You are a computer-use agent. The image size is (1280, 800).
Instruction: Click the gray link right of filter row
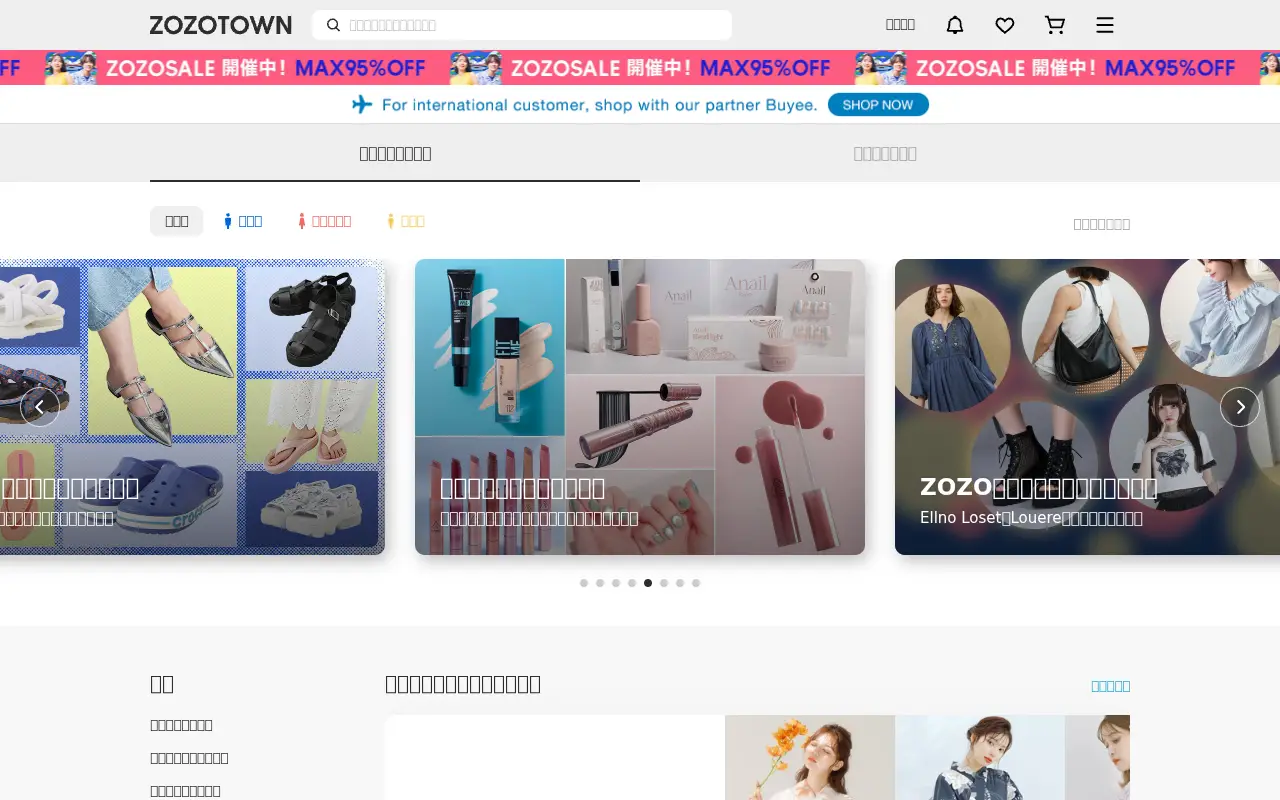click(1101, 224)
